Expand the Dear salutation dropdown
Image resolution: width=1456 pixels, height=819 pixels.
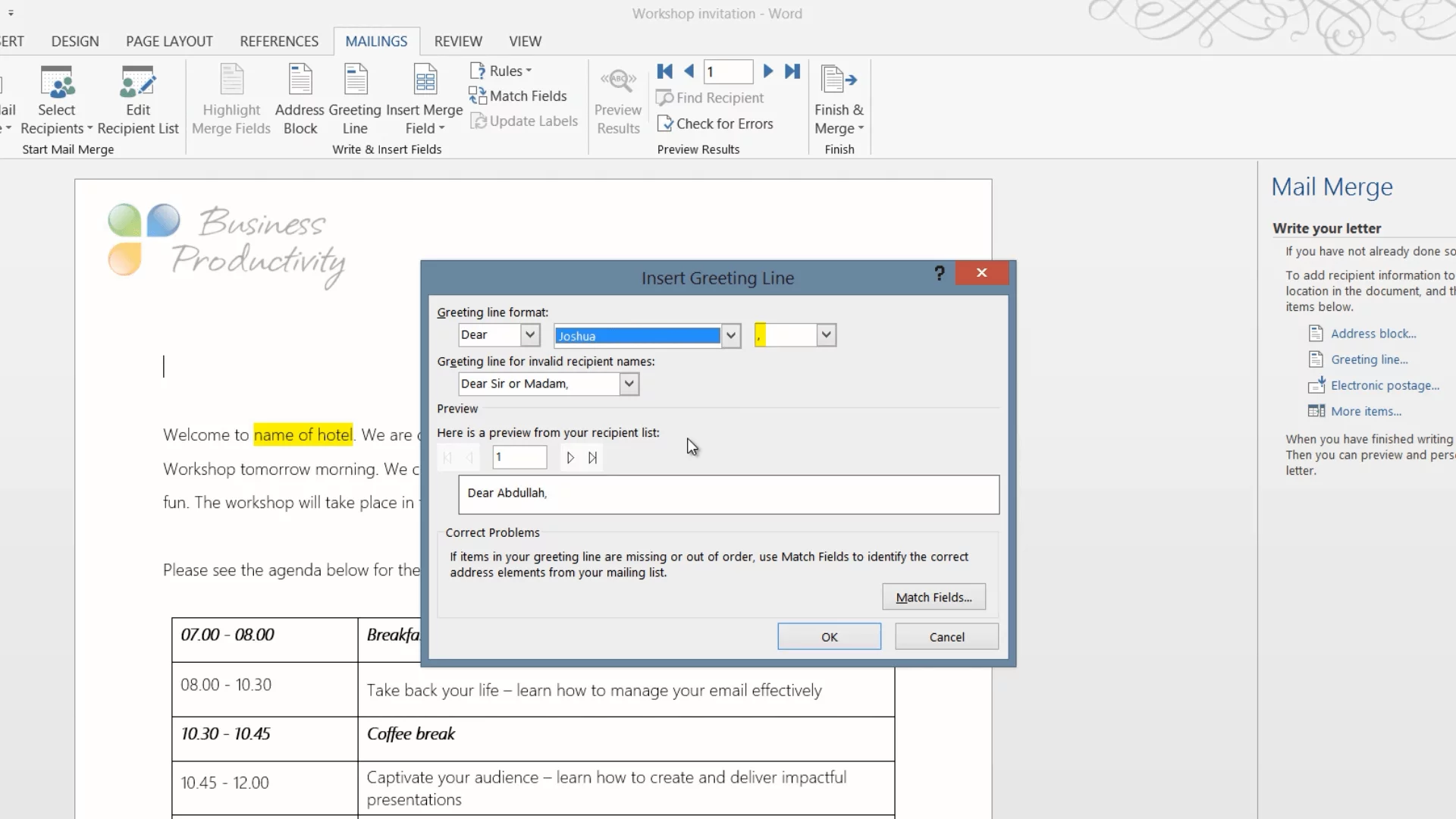coord(530,334)
